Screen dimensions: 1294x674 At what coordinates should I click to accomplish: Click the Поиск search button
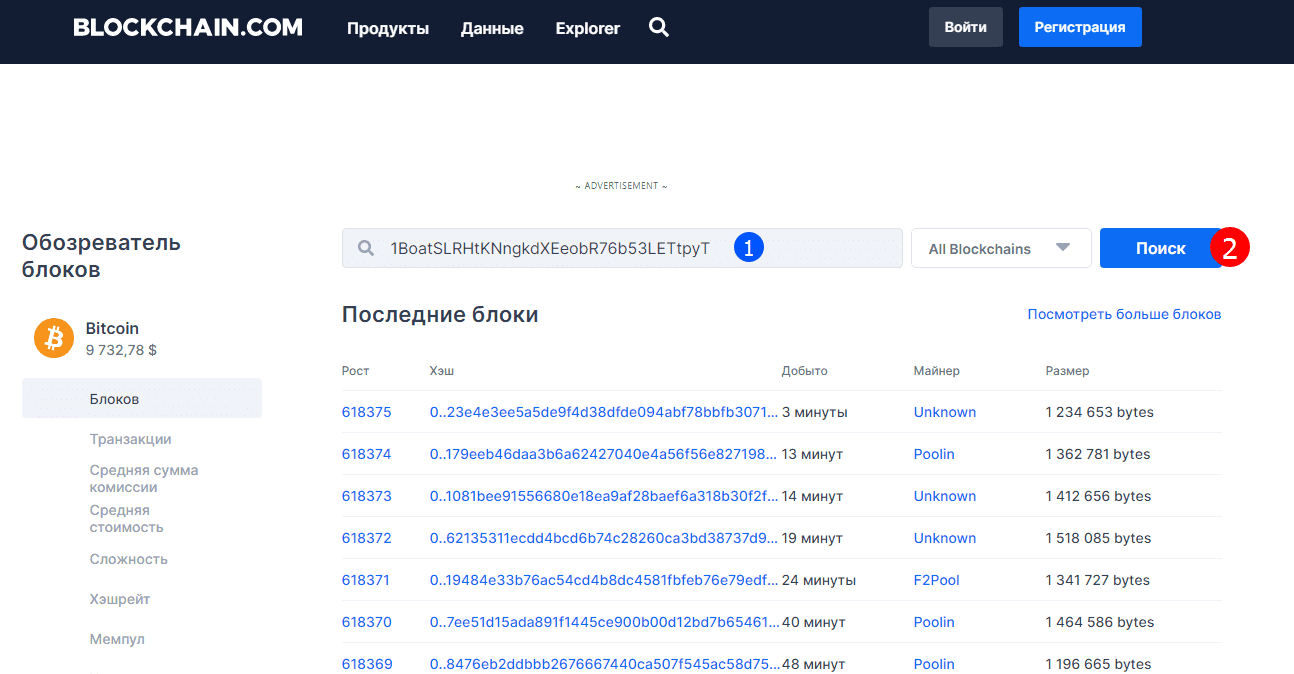pyautogui.click(x=1161, y=248)
